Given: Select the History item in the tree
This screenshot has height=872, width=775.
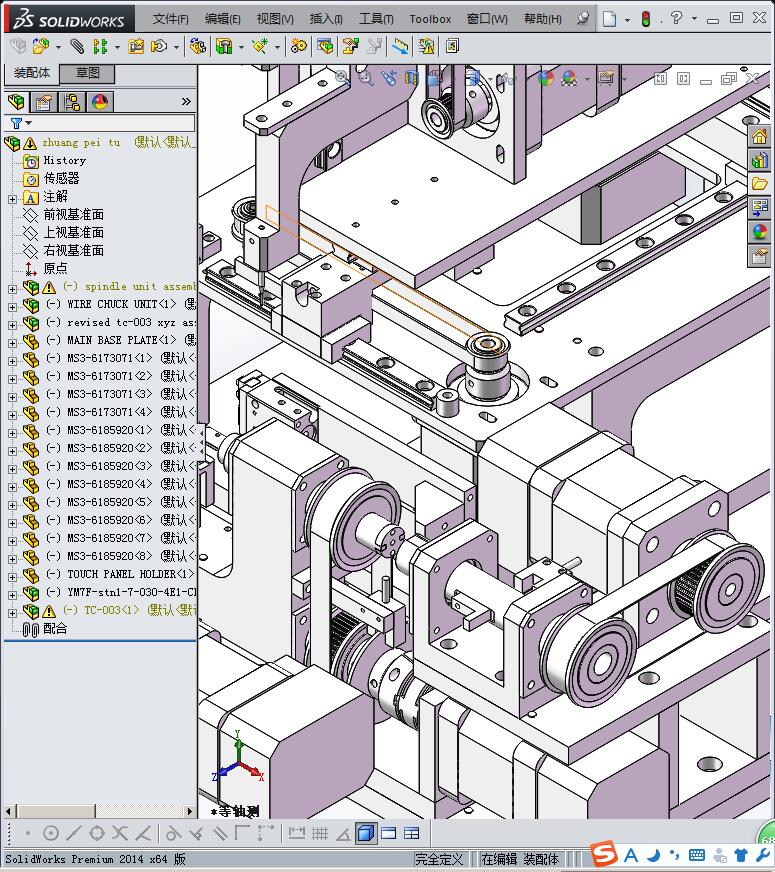Looking at the screenshot, I should click(x=64, y=161).
